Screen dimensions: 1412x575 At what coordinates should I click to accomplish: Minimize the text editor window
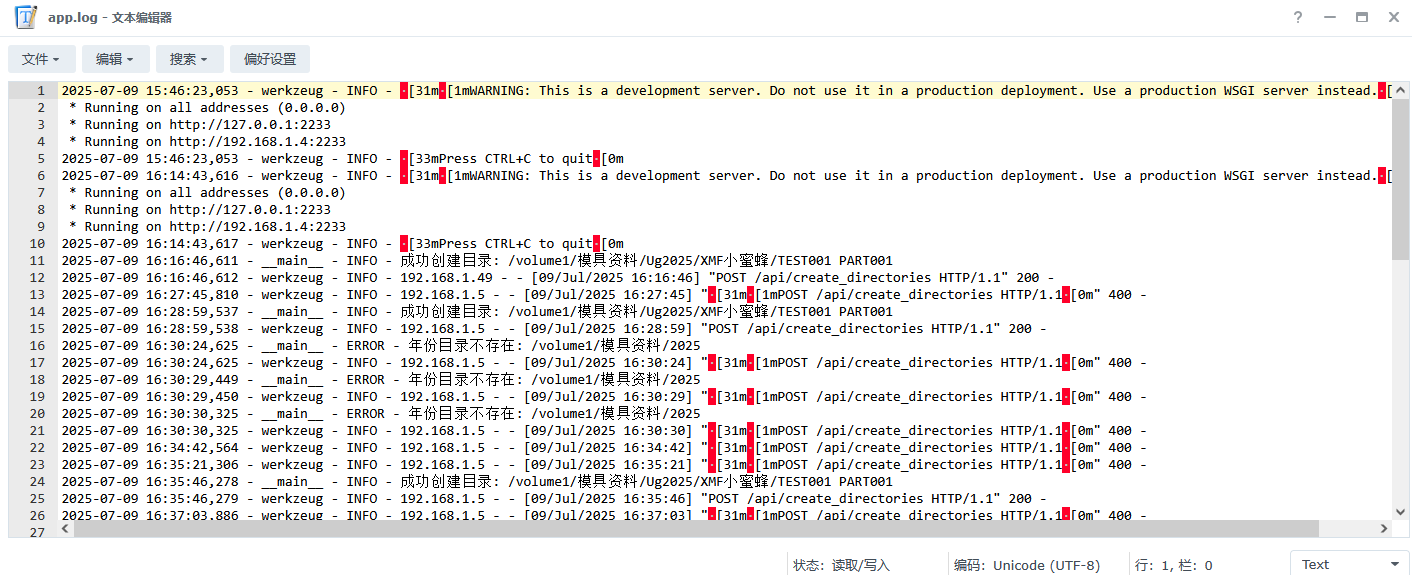(1329, 17)
